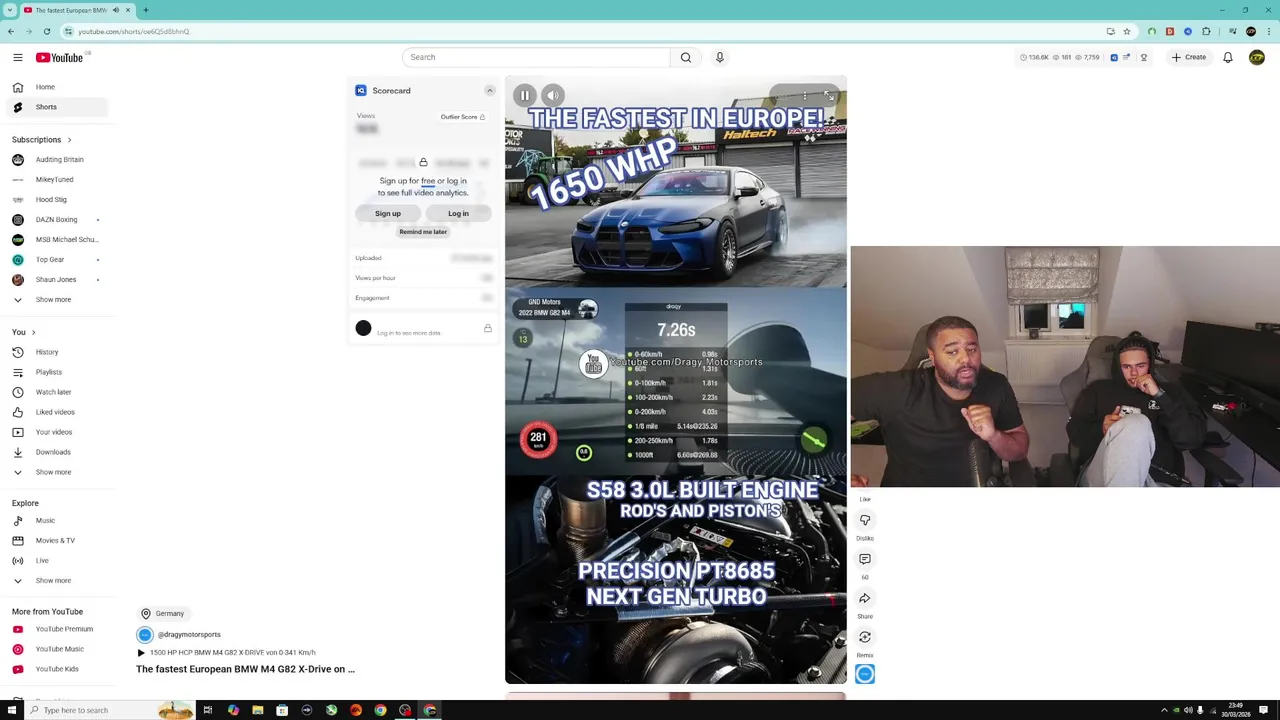Pause the Short video
This screenshot has height=720, width=1280.
click(x=525, y=95)
